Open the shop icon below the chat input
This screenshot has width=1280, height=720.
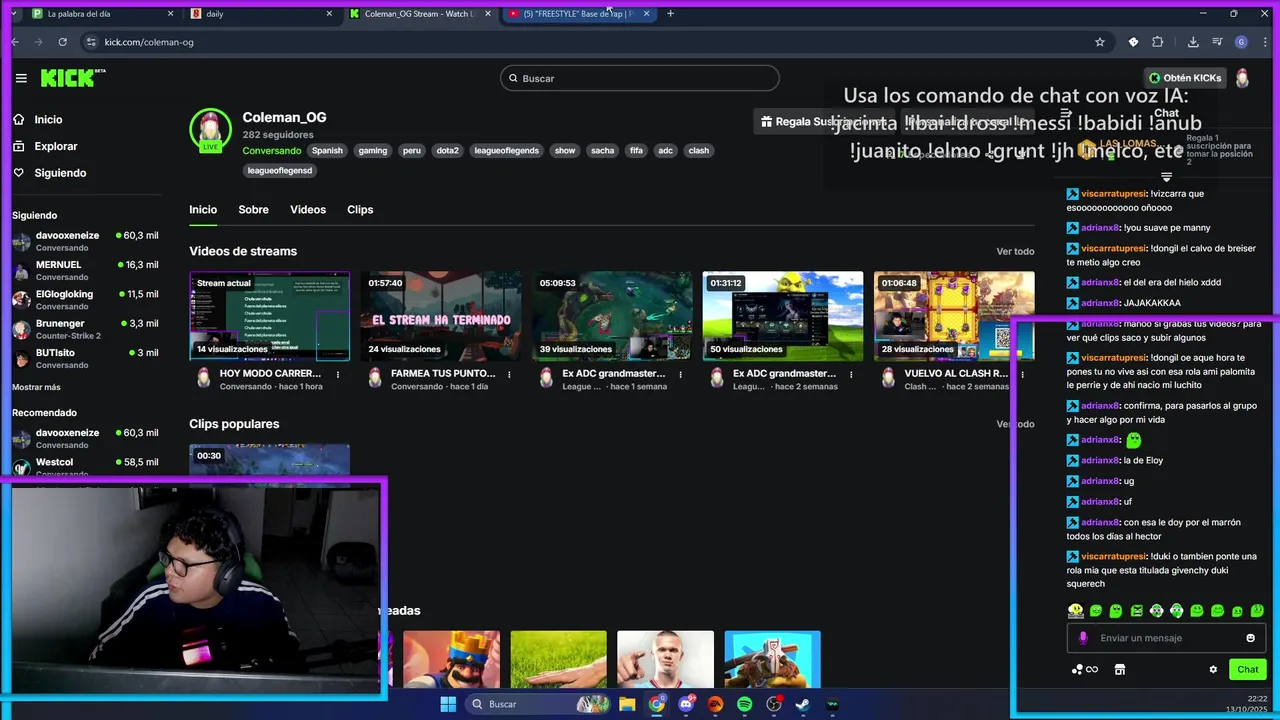click(1120, 670)
